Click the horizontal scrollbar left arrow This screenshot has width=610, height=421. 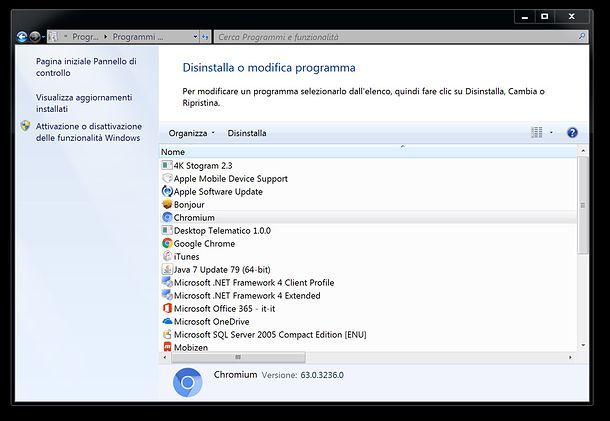click(x=165, y=357)
